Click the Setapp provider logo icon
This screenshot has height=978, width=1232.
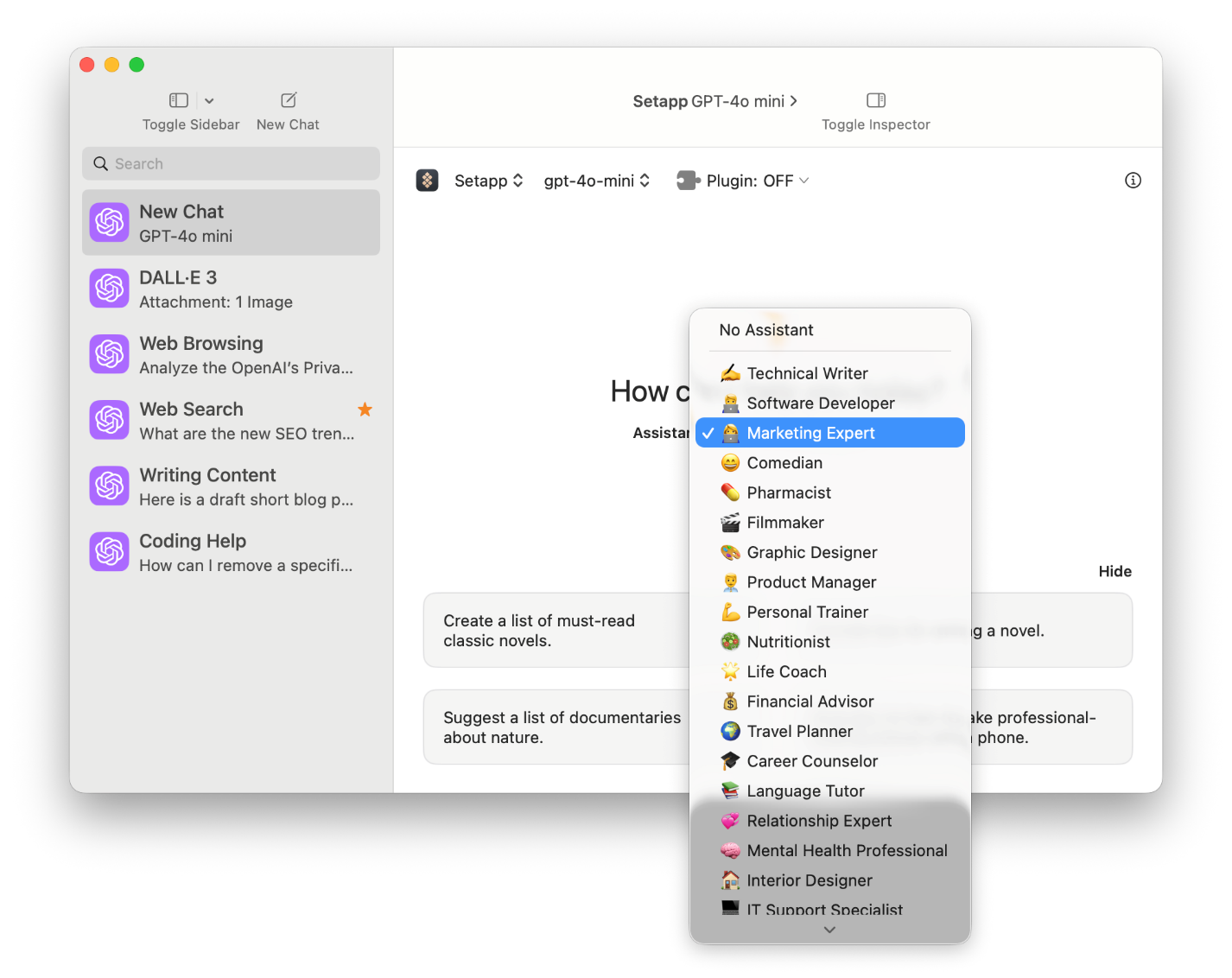click(428, 181)
